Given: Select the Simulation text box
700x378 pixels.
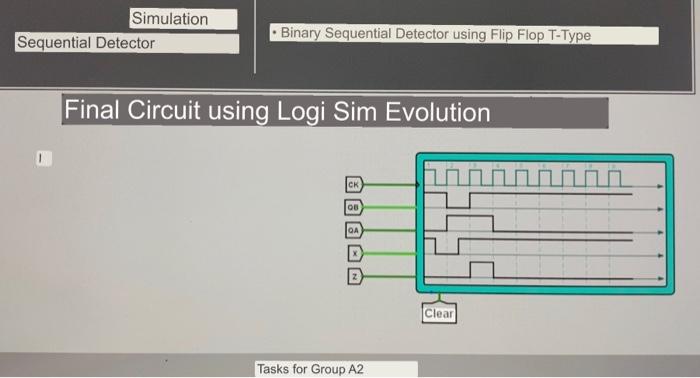Looking at the screenshot, I should click(183, 19).
